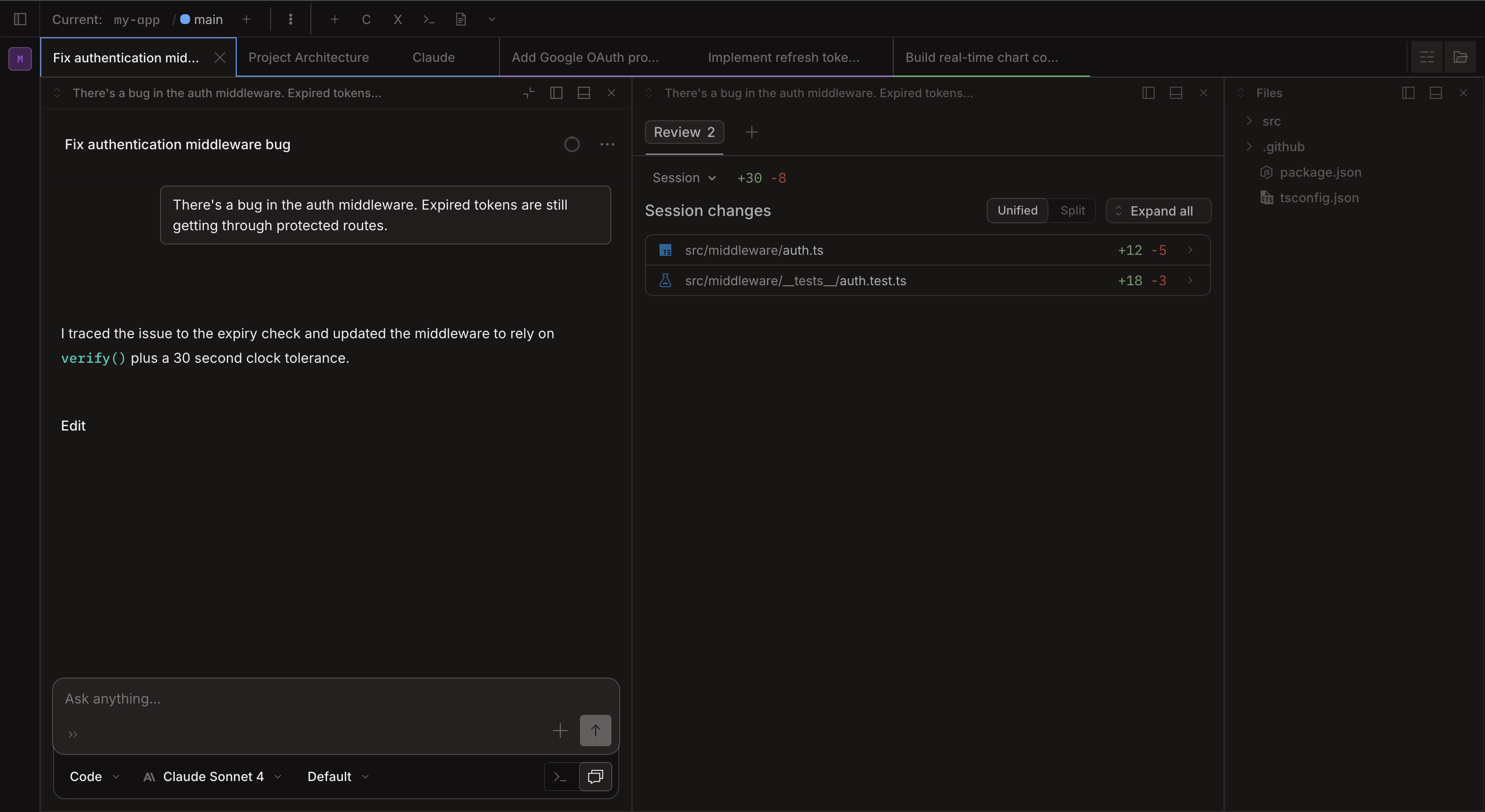Open the horizontal ellipsis menu beside chat title
This screenshot has width=1485, height=812.
[x=607, y=144]
